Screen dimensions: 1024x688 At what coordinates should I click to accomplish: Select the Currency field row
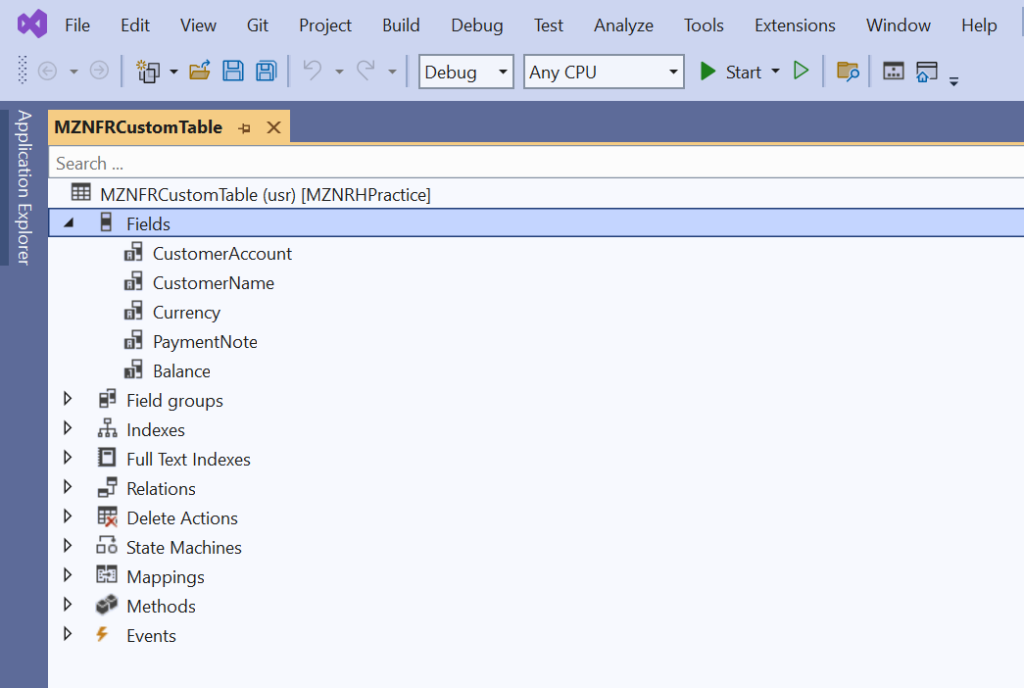(536, 312)
